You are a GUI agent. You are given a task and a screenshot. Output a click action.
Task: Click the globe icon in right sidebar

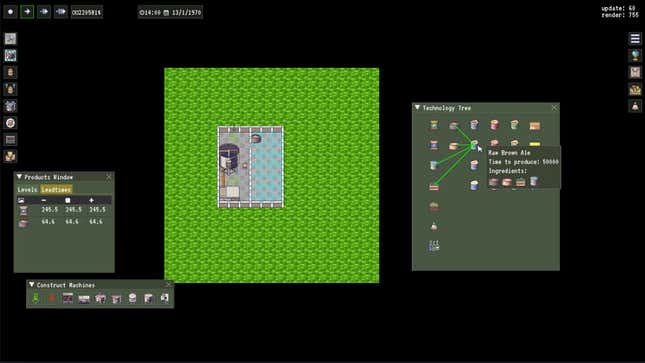coord(635,55)
